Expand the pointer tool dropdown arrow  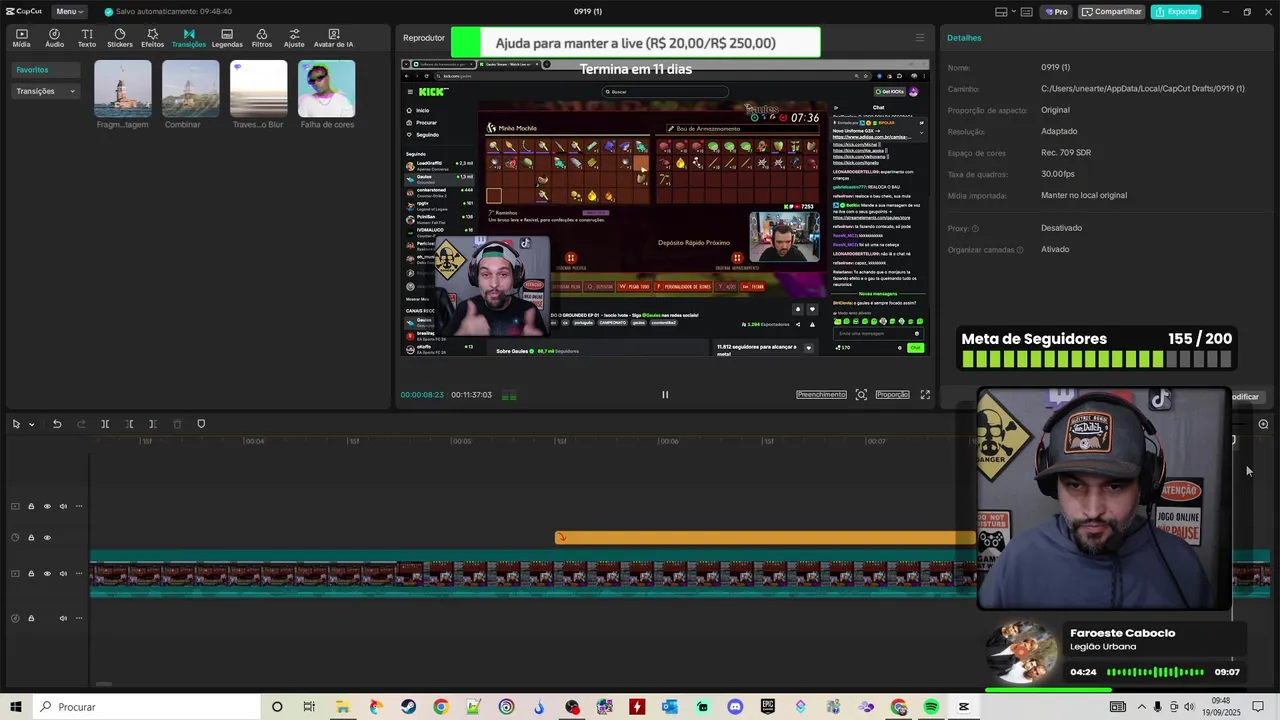[31, 424]
